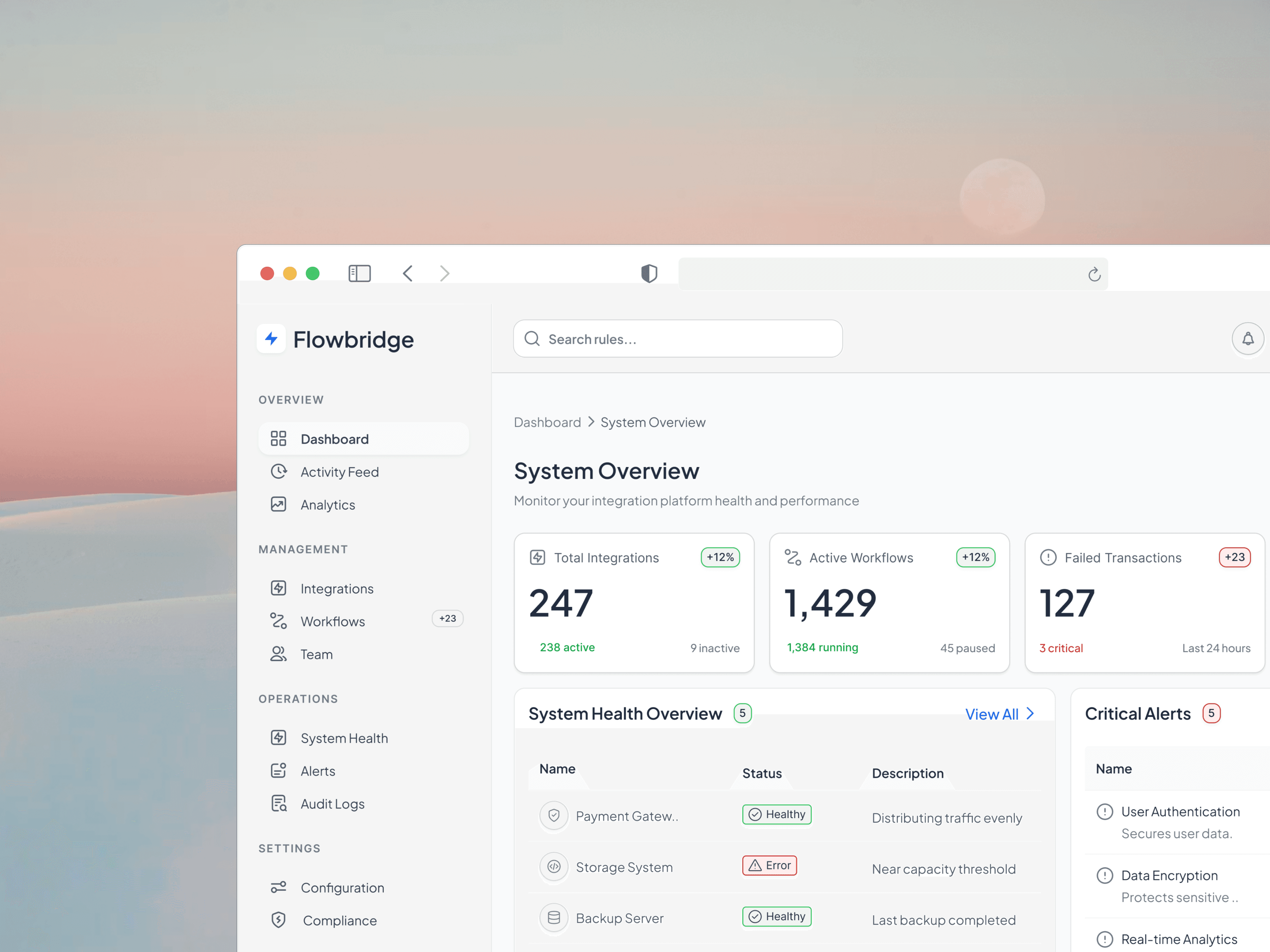
Task: Open Analytics from sidebar
Action: pyautogui.click(x=327, y=504)
